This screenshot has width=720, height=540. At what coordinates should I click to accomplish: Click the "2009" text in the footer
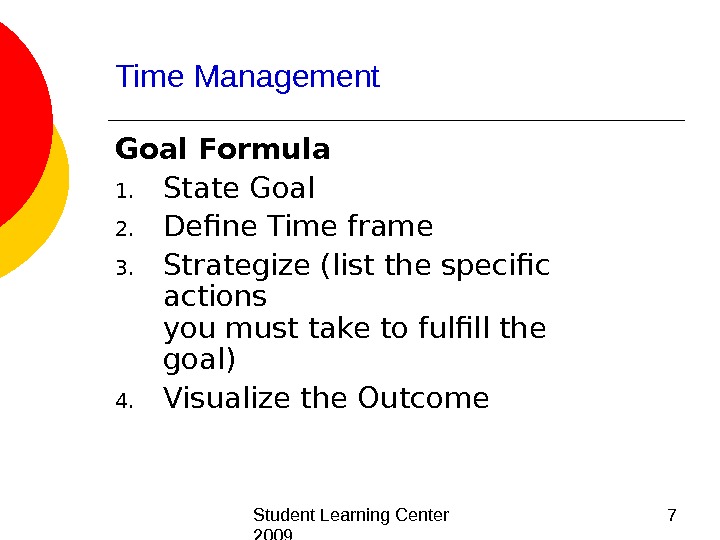click(272, 535)
